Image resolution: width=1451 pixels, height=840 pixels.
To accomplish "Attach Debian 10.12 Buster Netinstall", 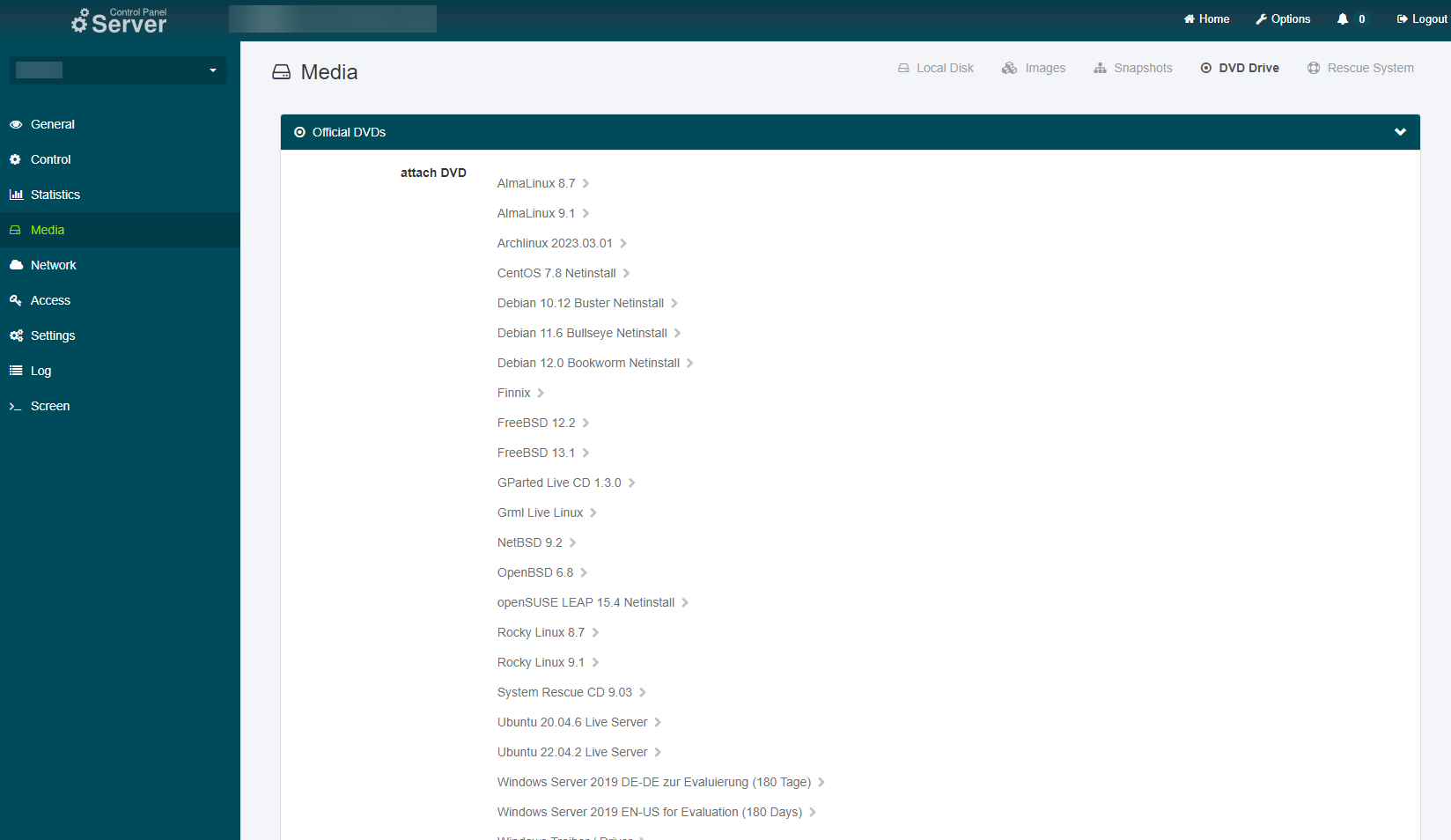I will 587,303.
